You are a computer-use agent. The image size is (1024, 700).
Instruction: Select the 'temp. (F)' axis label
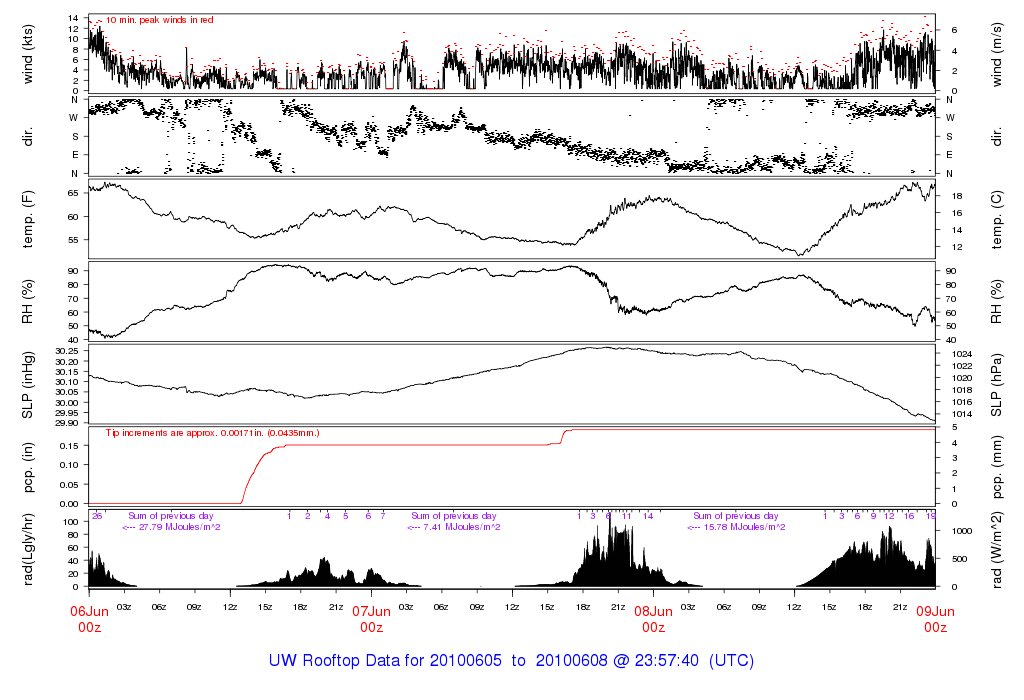click(27, 219)
